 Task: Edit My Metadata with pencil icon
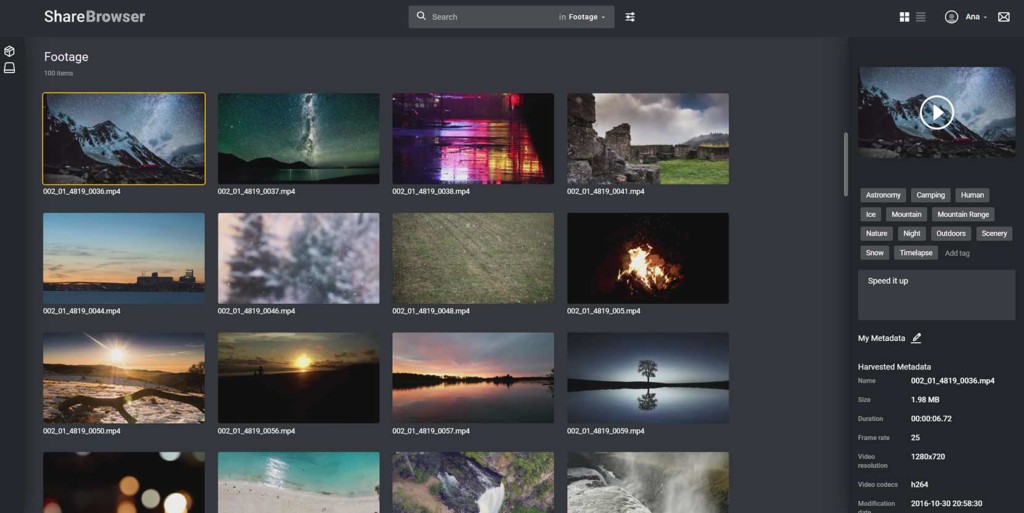(916, 338)
